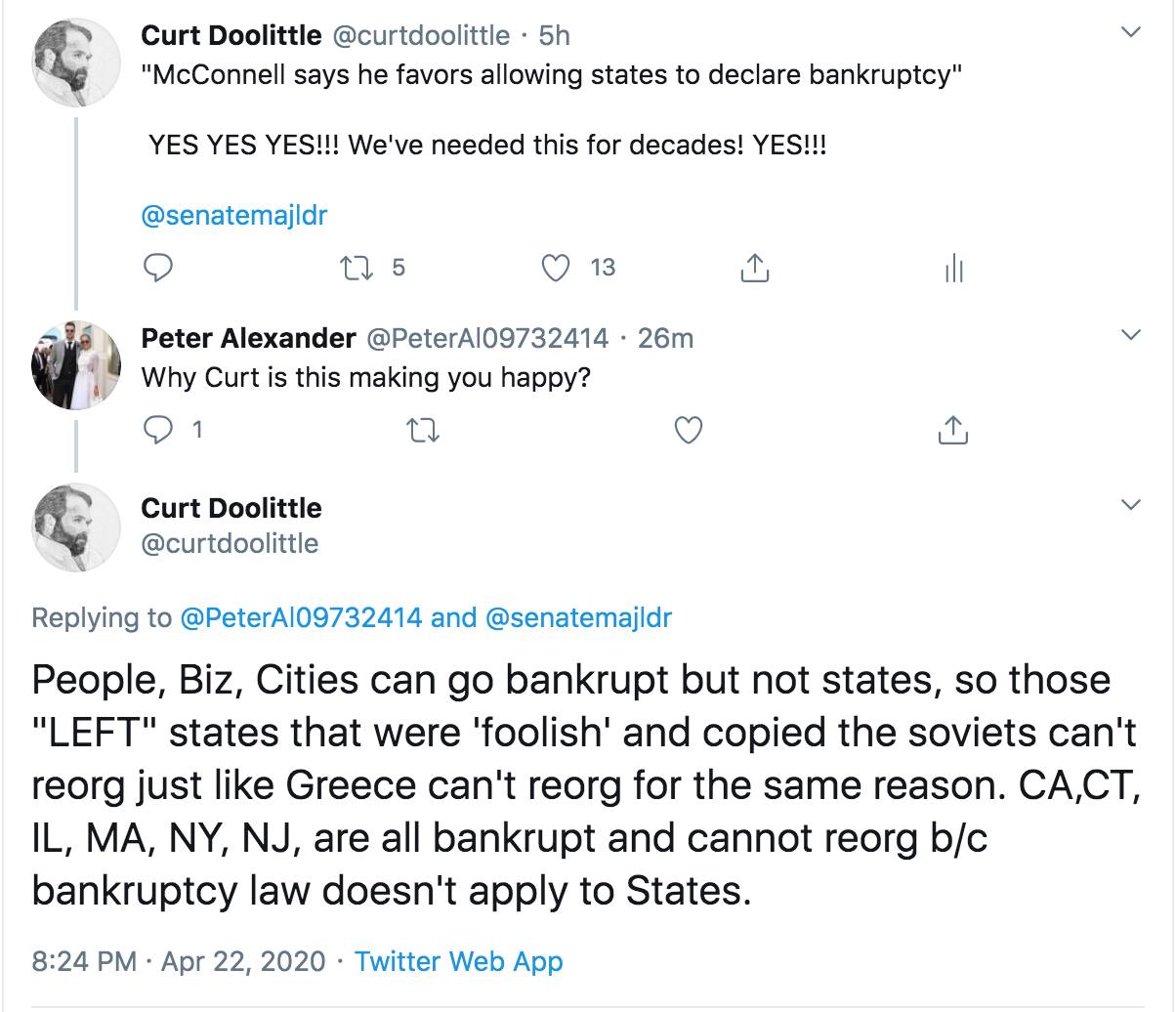Like the tweet with 13 likes
This screenshot has height=1012, width=1176.
coord(556,267)
